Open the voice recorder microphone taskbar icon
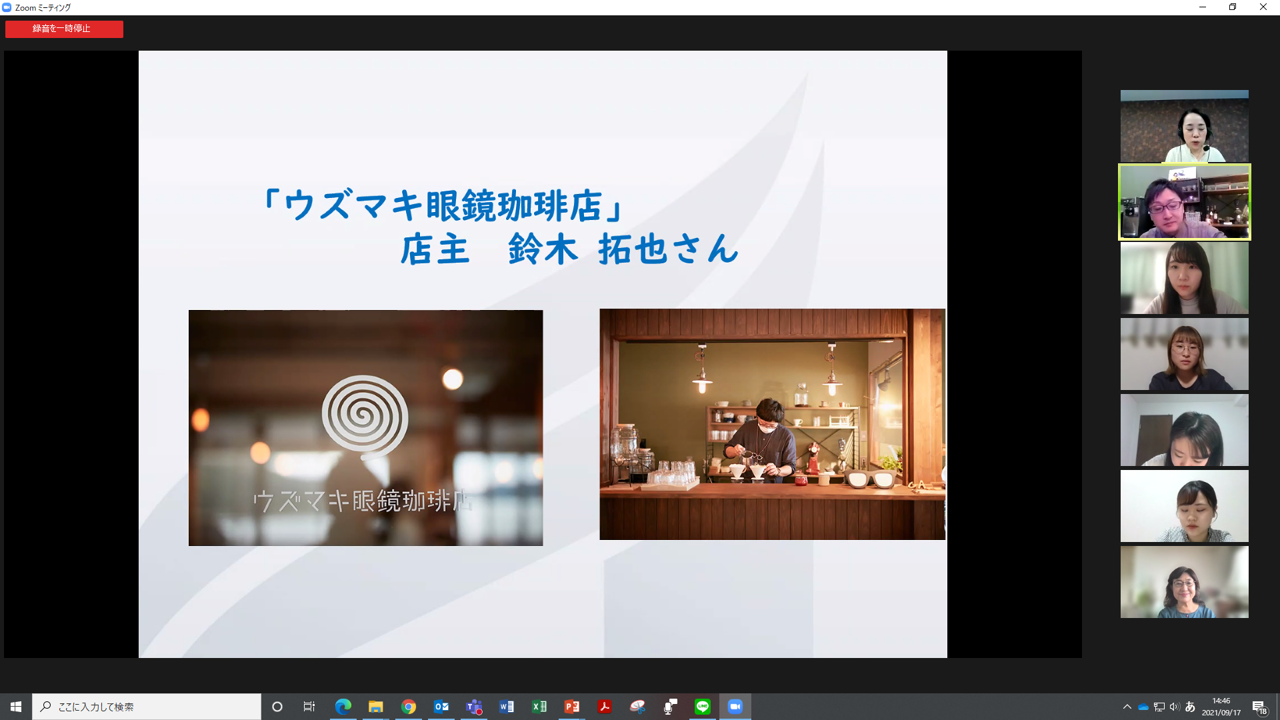 coord(670,706)
